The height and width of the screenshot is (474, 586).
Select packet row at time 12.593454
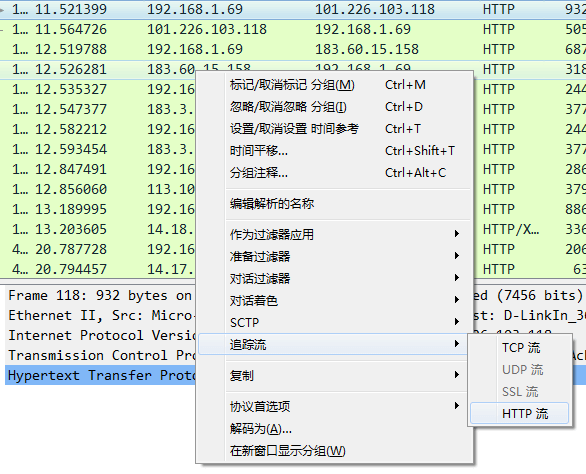97,150
